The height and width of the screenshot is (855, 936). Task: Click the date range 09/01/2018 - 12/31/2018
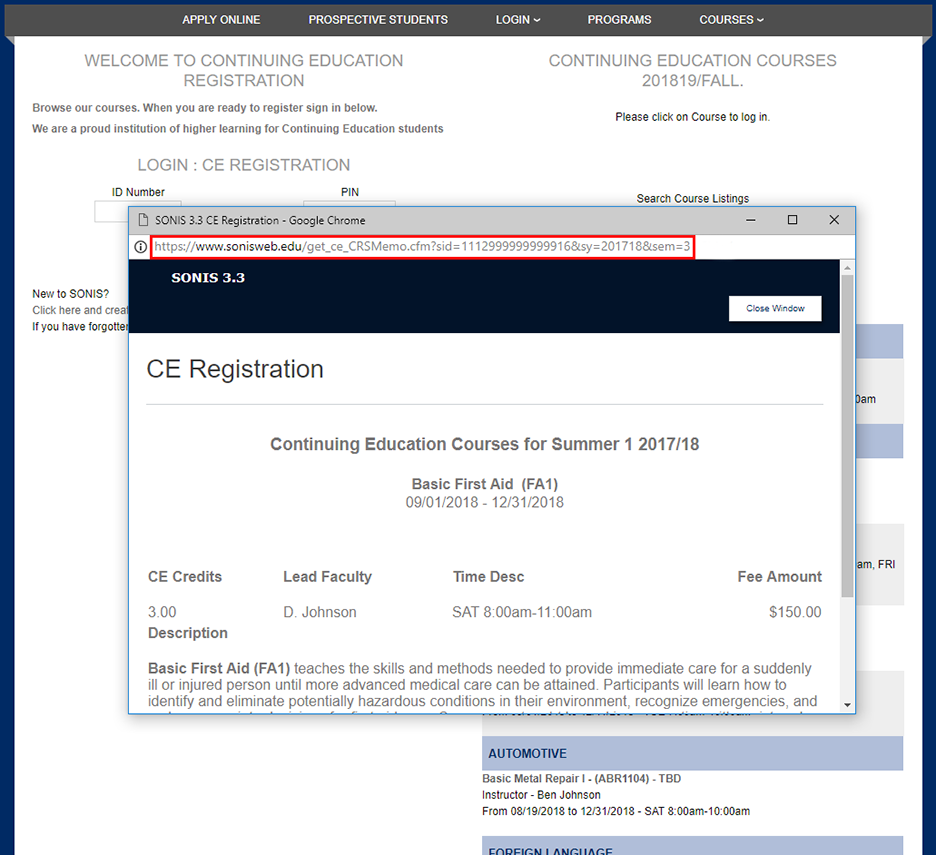tap(485, 502)
